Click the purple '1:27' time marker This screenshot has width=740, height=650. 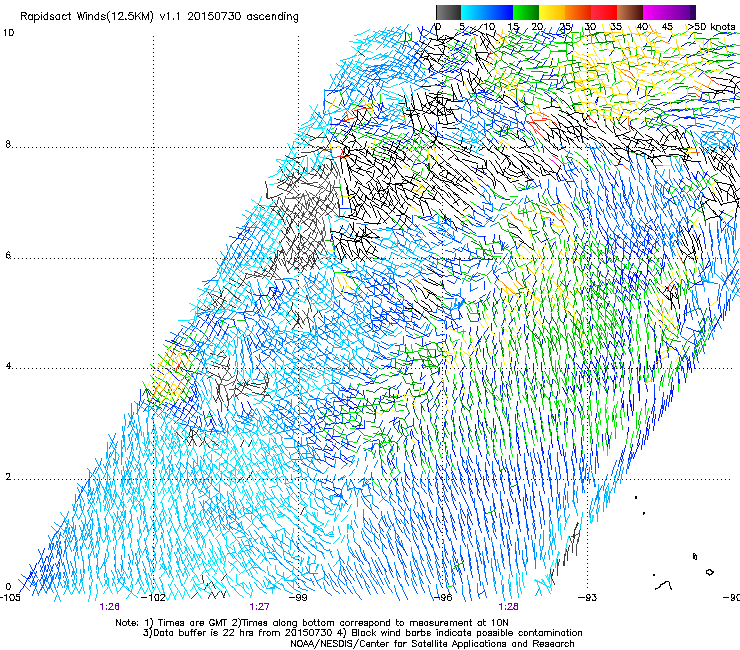[x=260, y=607]
